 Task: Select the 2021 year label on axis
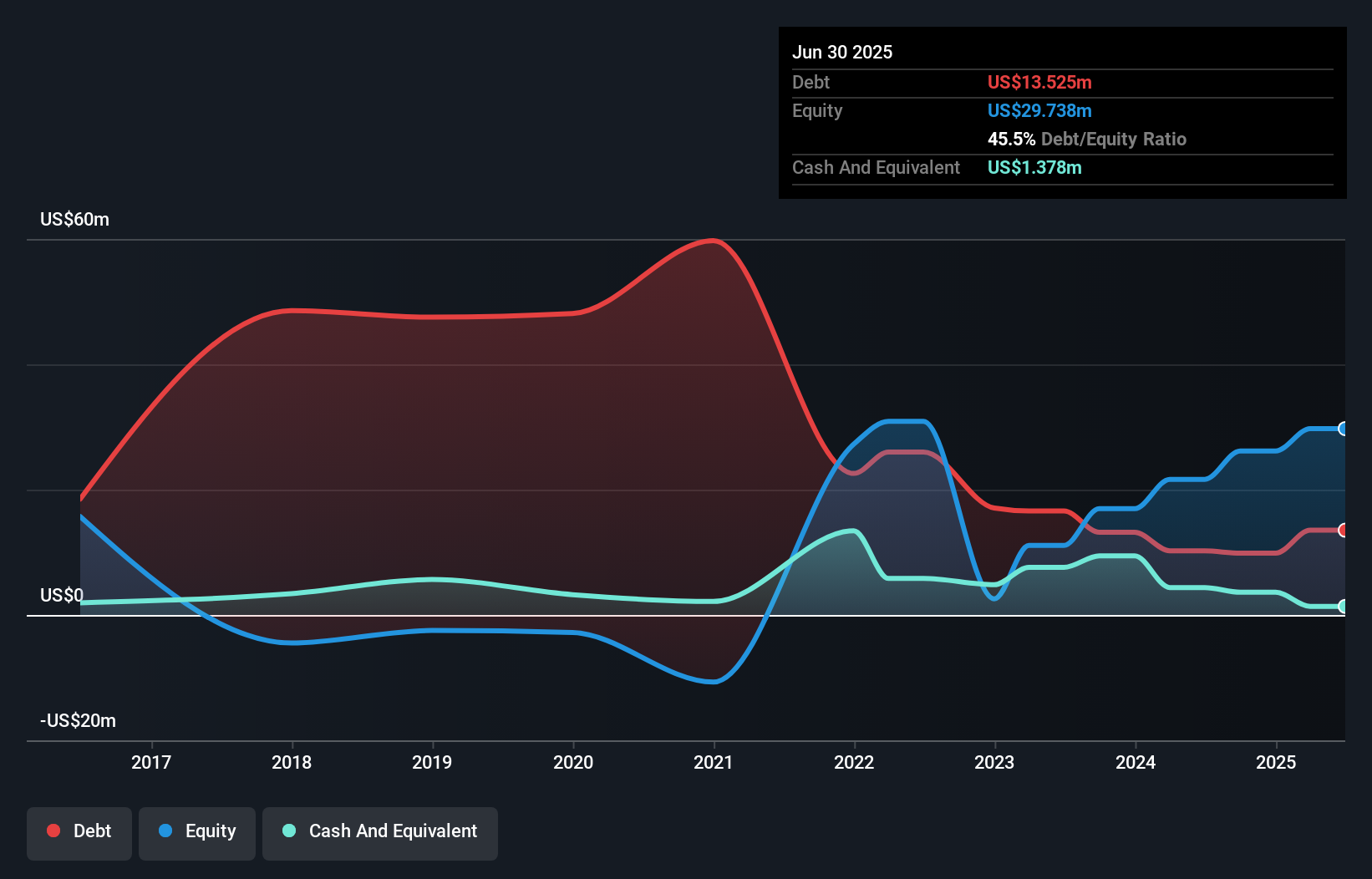(713, 762)
